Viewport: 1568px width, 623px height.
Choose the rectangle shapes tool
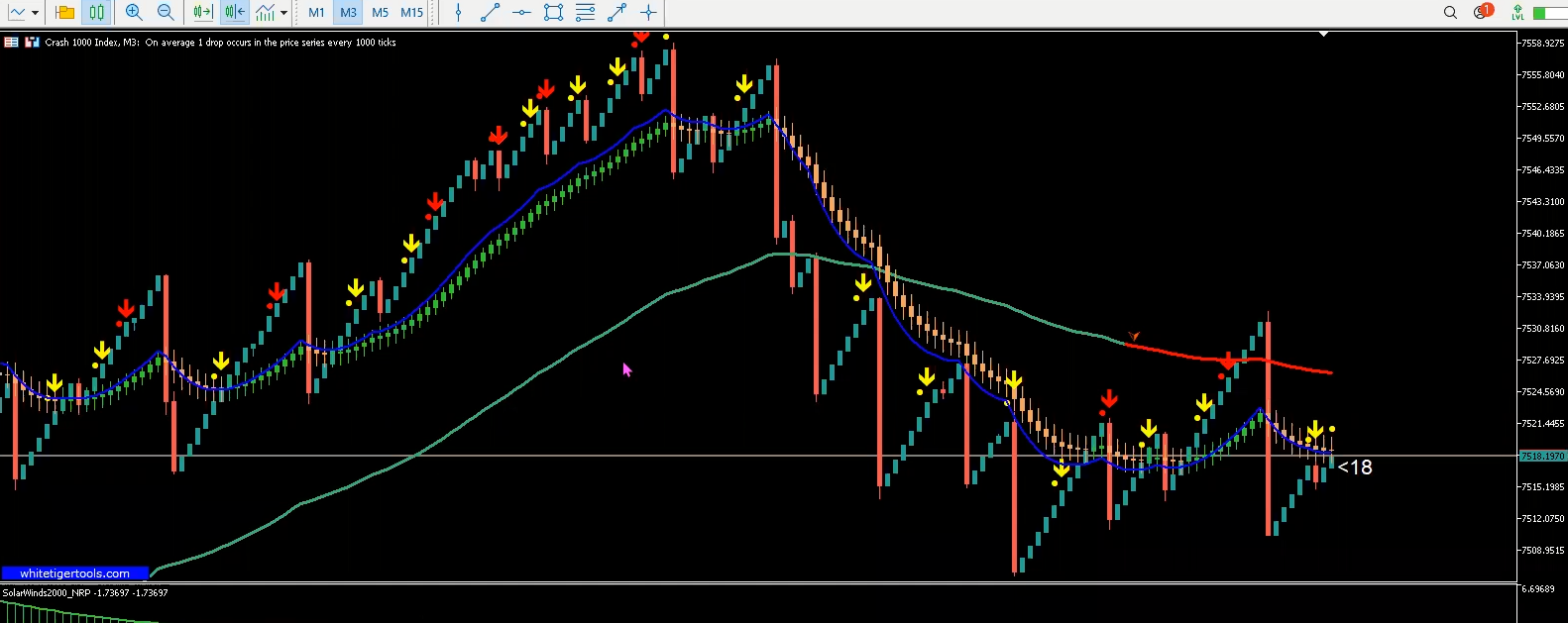553,13
